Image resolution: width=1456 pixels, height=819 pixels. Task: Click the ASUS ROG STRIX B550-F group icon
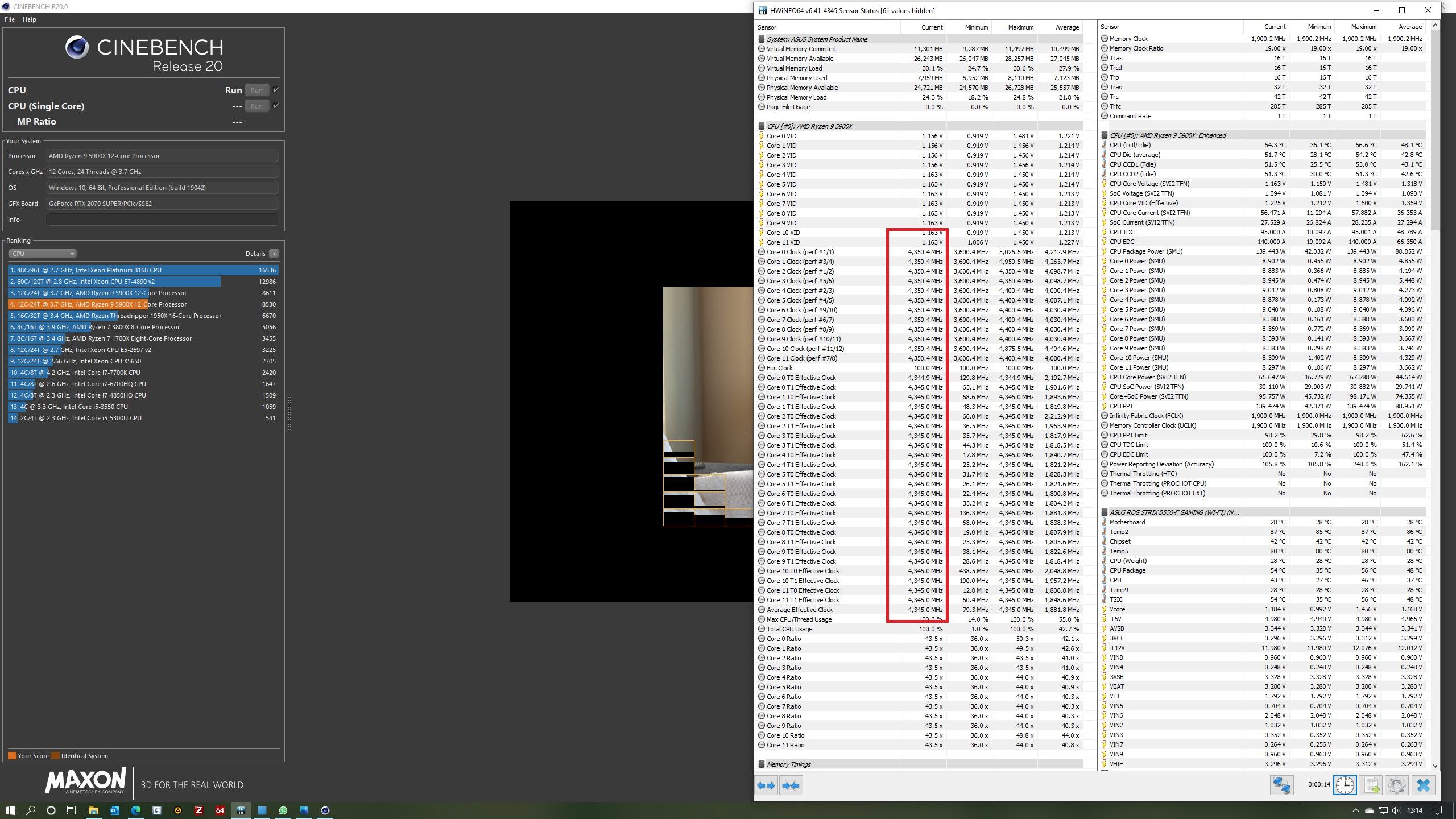click(1105, 512)
